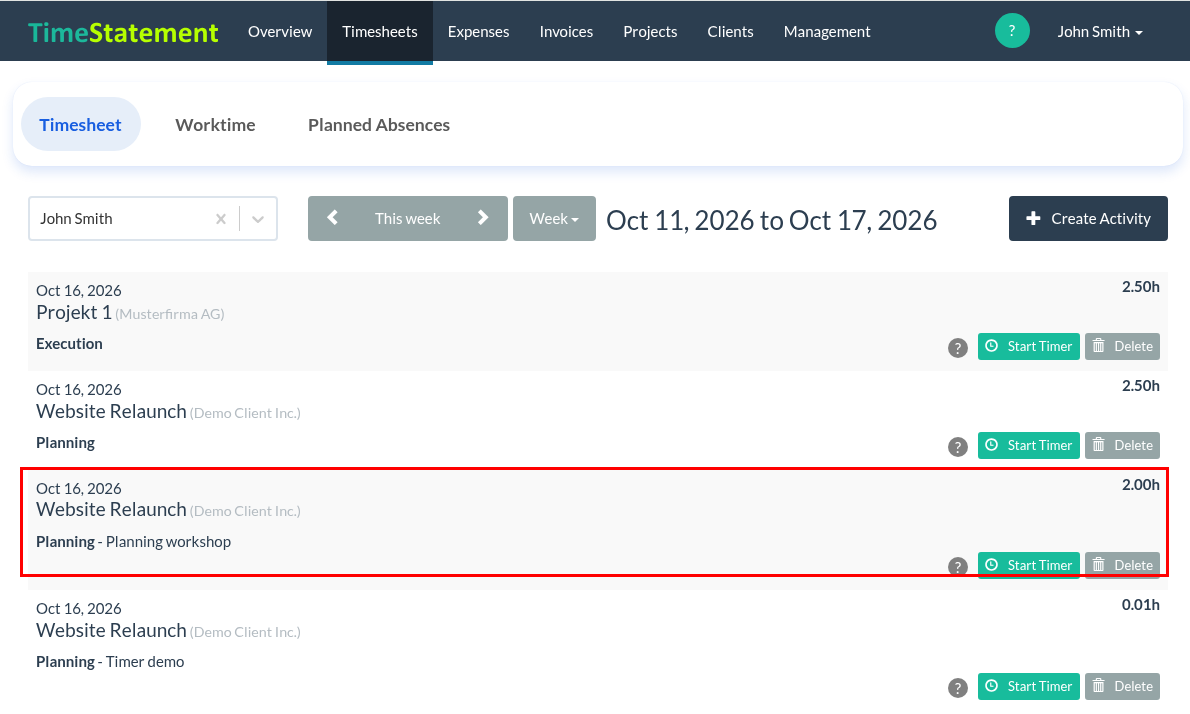Select the Timesheet sub-tab
The height and width of the screenshot is (714, 1190).
[80, 124]
